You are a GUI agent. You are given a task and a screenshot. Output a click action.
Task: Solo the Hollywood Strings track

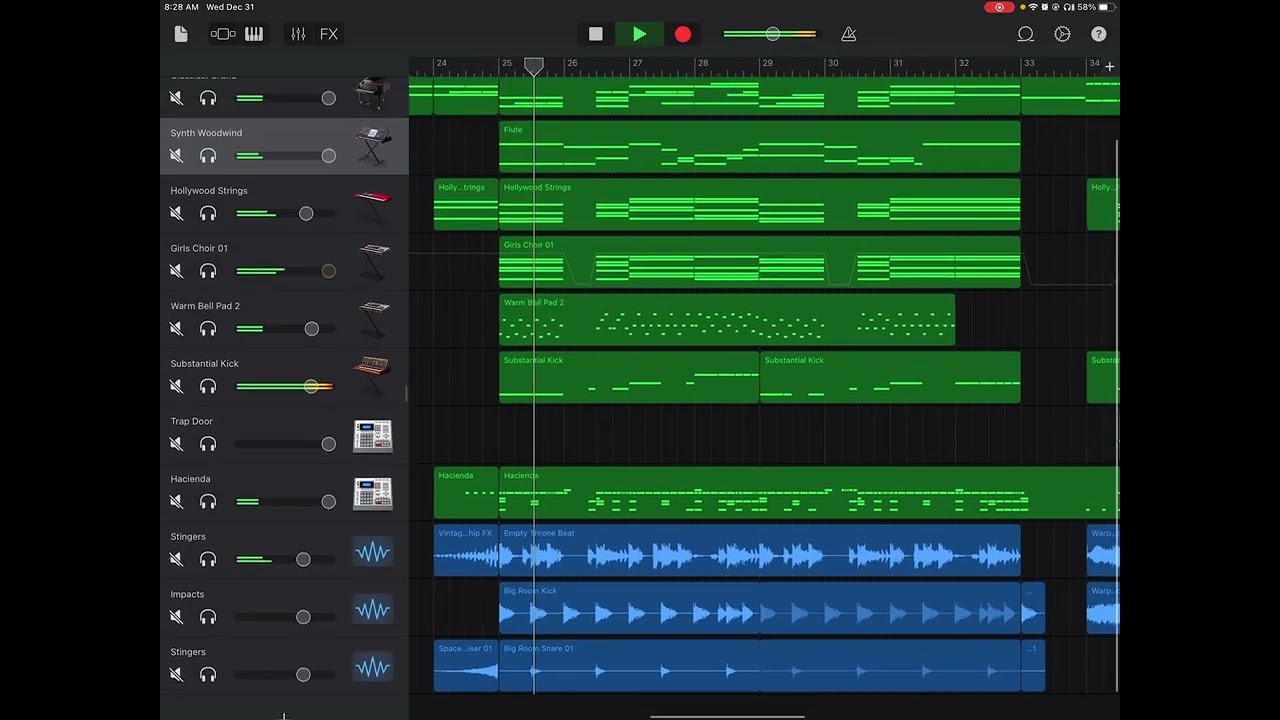208,214
